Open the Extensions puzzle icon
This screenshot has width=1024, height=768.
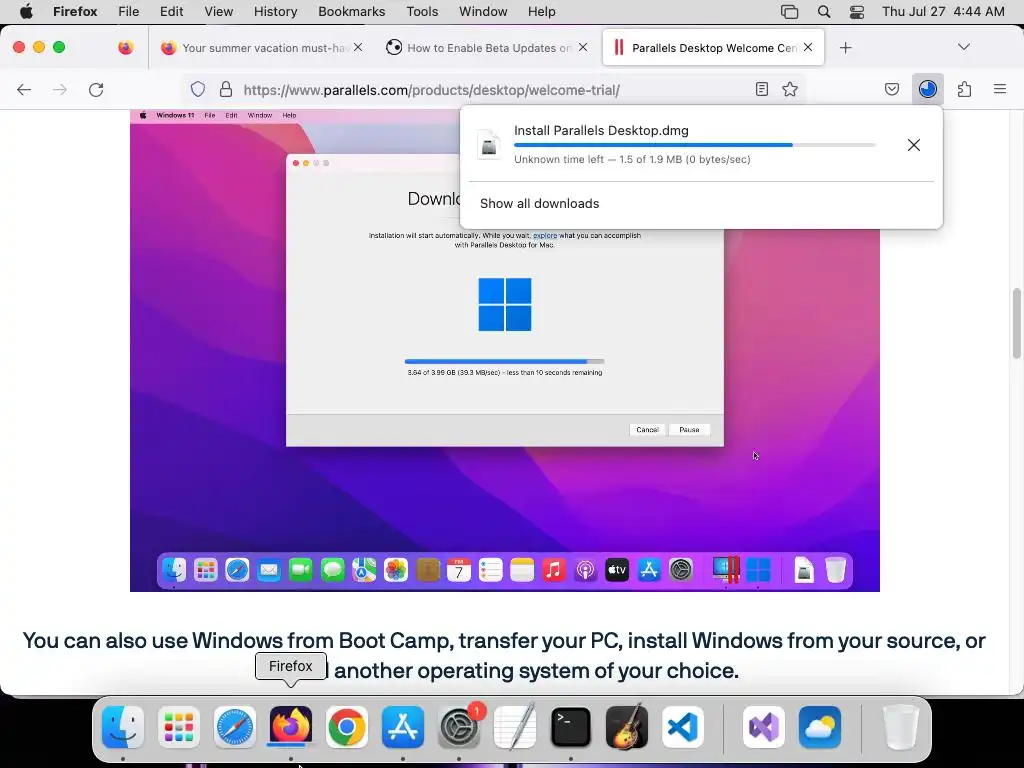965,89
